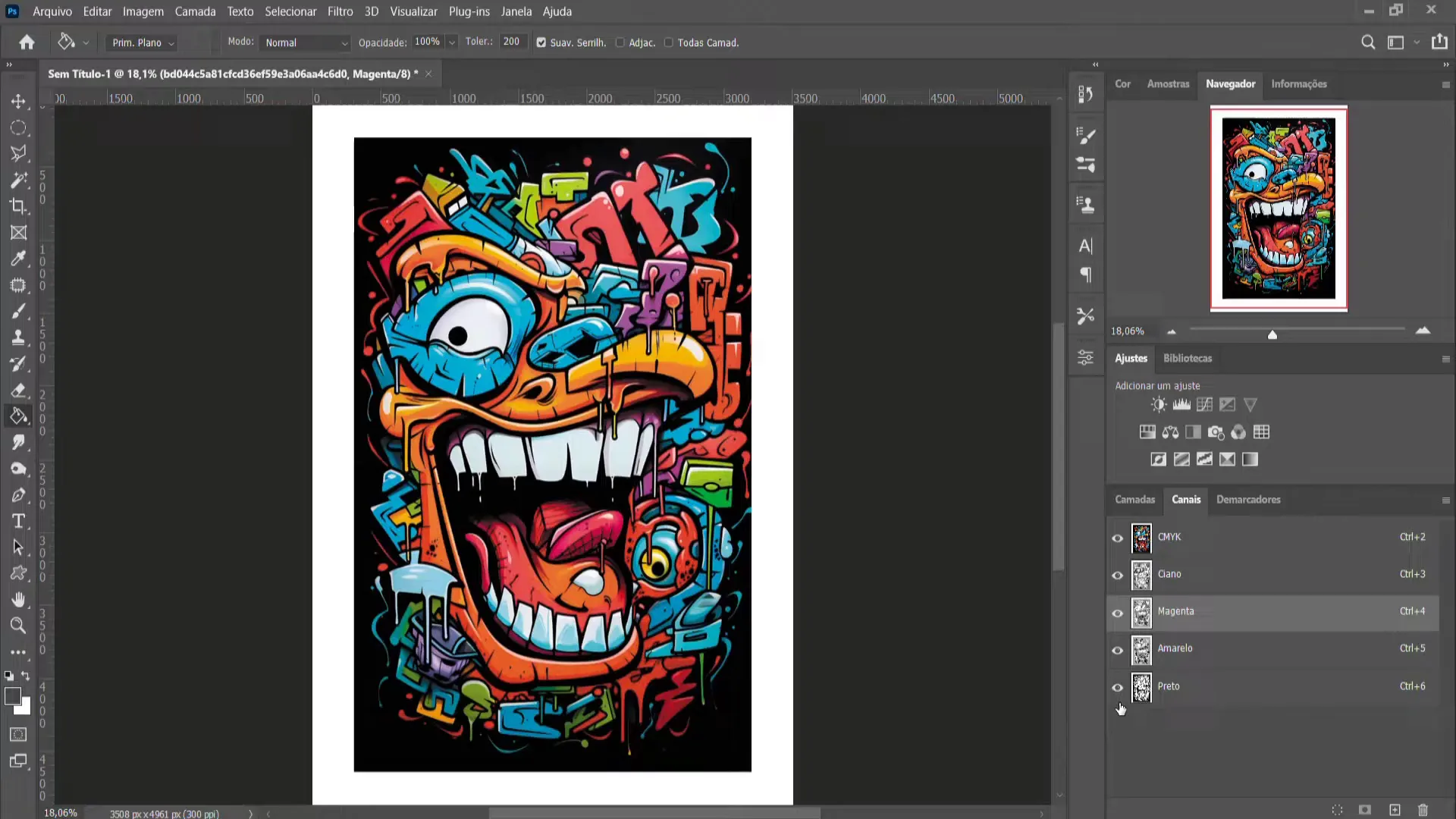Select the Brush tool
Screen dimensions: 1456x819
(x=18, y=311)
